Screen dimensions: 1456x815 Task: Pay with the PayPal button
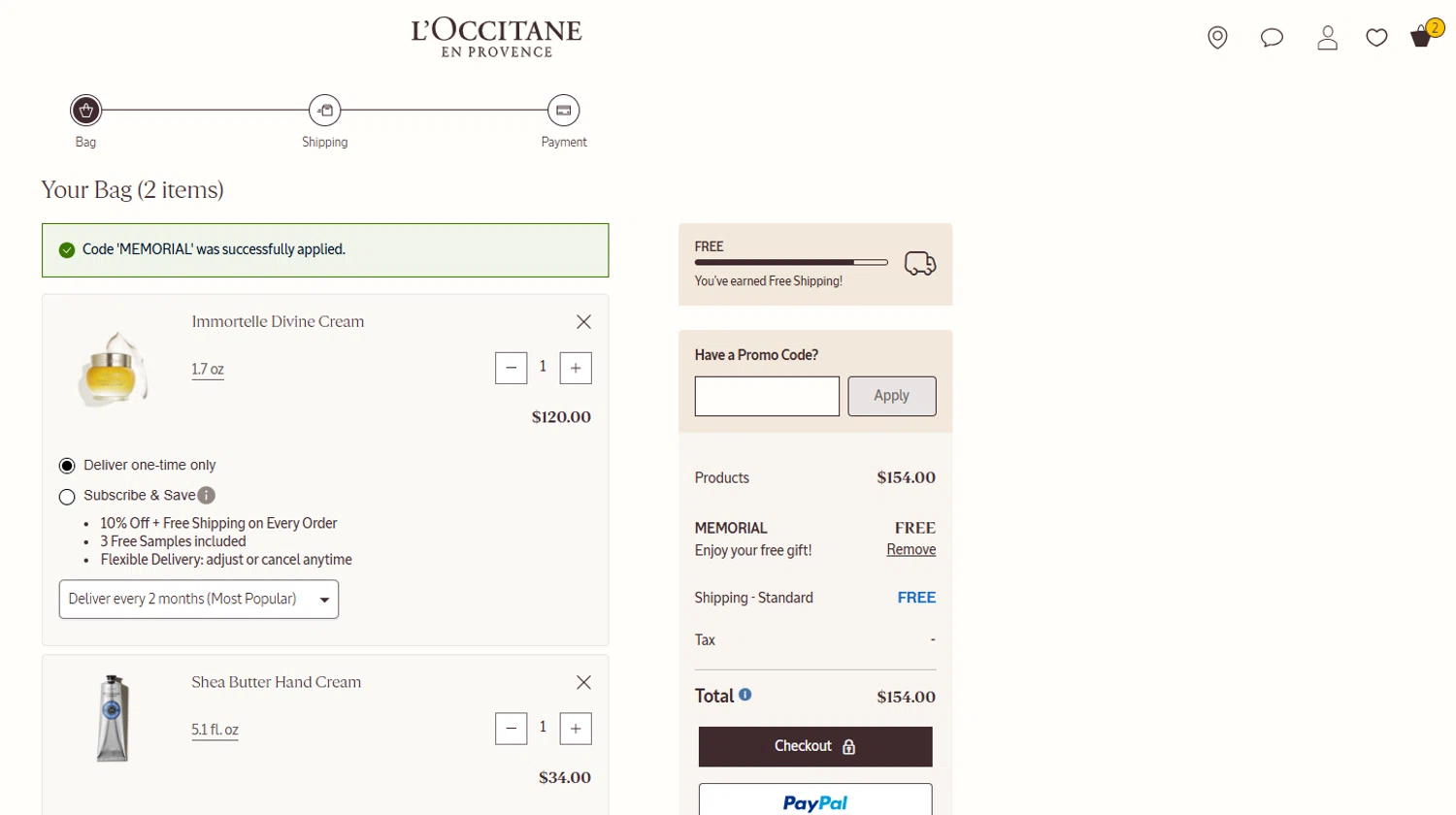click(815, 800)
